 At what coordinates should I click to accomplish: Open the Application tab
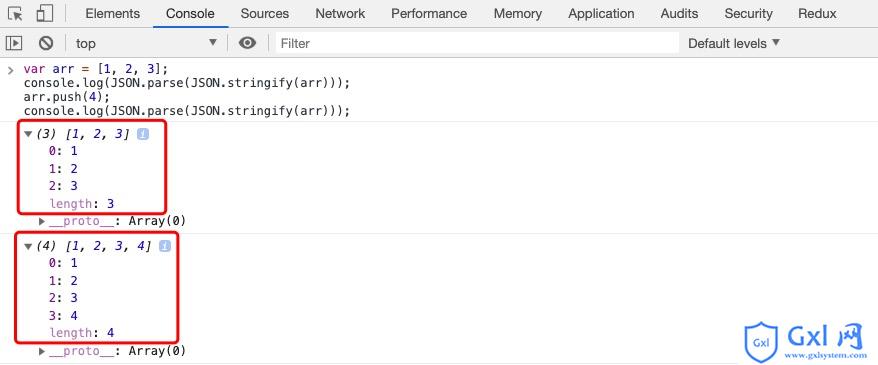(601, 13)
